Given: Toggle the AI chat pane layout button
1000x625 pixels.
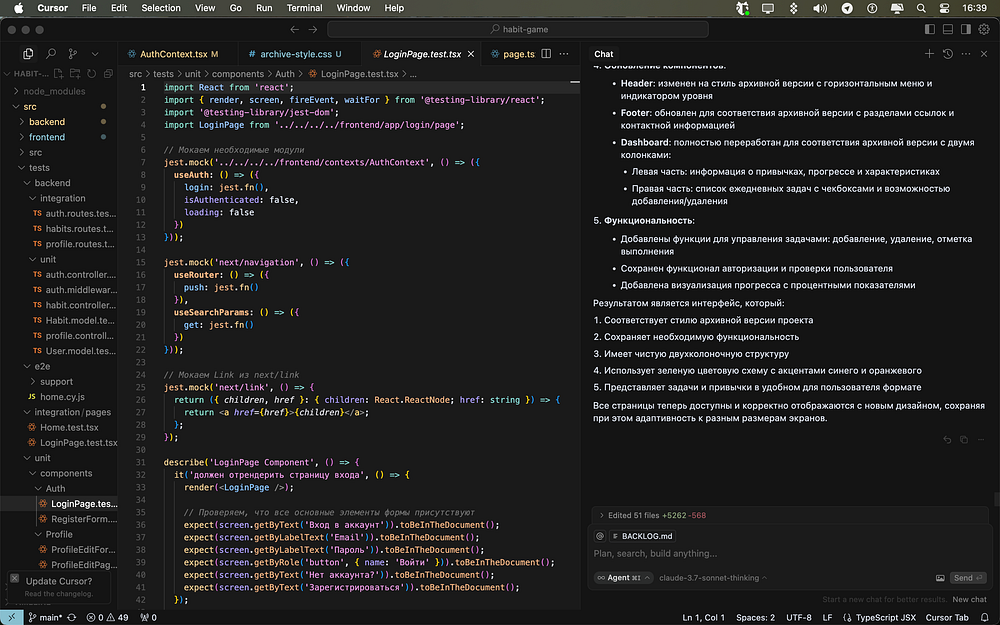Looking at the screenshot, I should pyautogui.click(x=964, y=30).
